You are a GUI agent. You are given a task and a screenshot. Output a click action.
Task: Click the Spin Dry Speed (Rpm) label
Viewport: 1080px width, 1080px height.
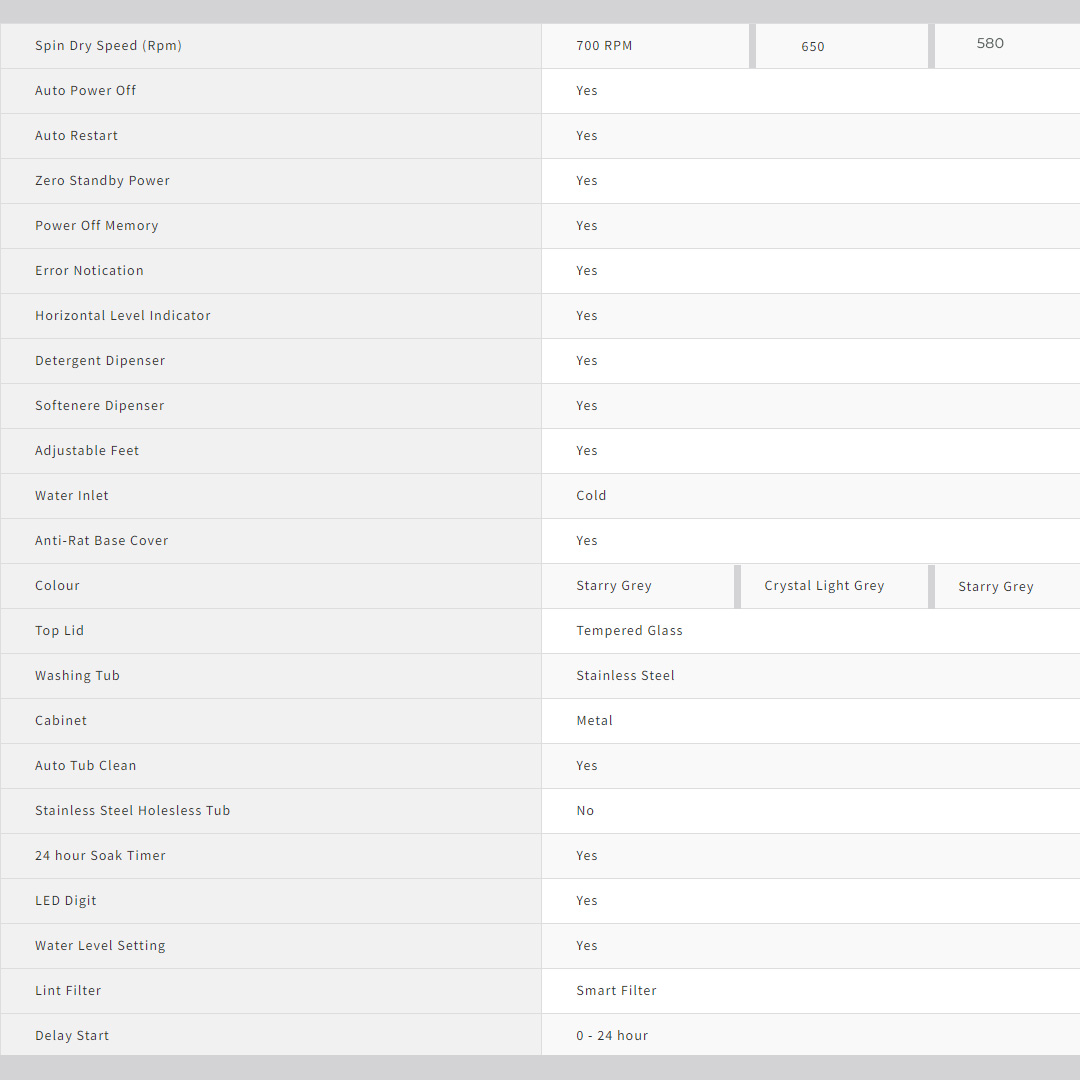108,46
